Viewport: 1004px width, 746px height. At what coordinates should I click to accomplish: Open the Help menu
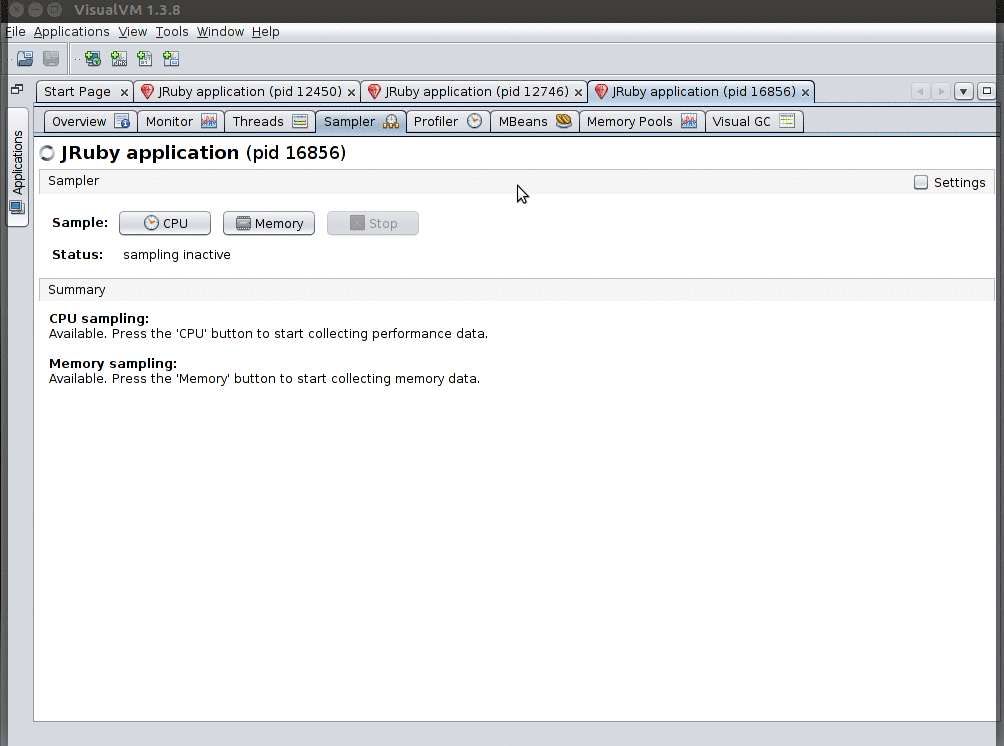(265, 31)
